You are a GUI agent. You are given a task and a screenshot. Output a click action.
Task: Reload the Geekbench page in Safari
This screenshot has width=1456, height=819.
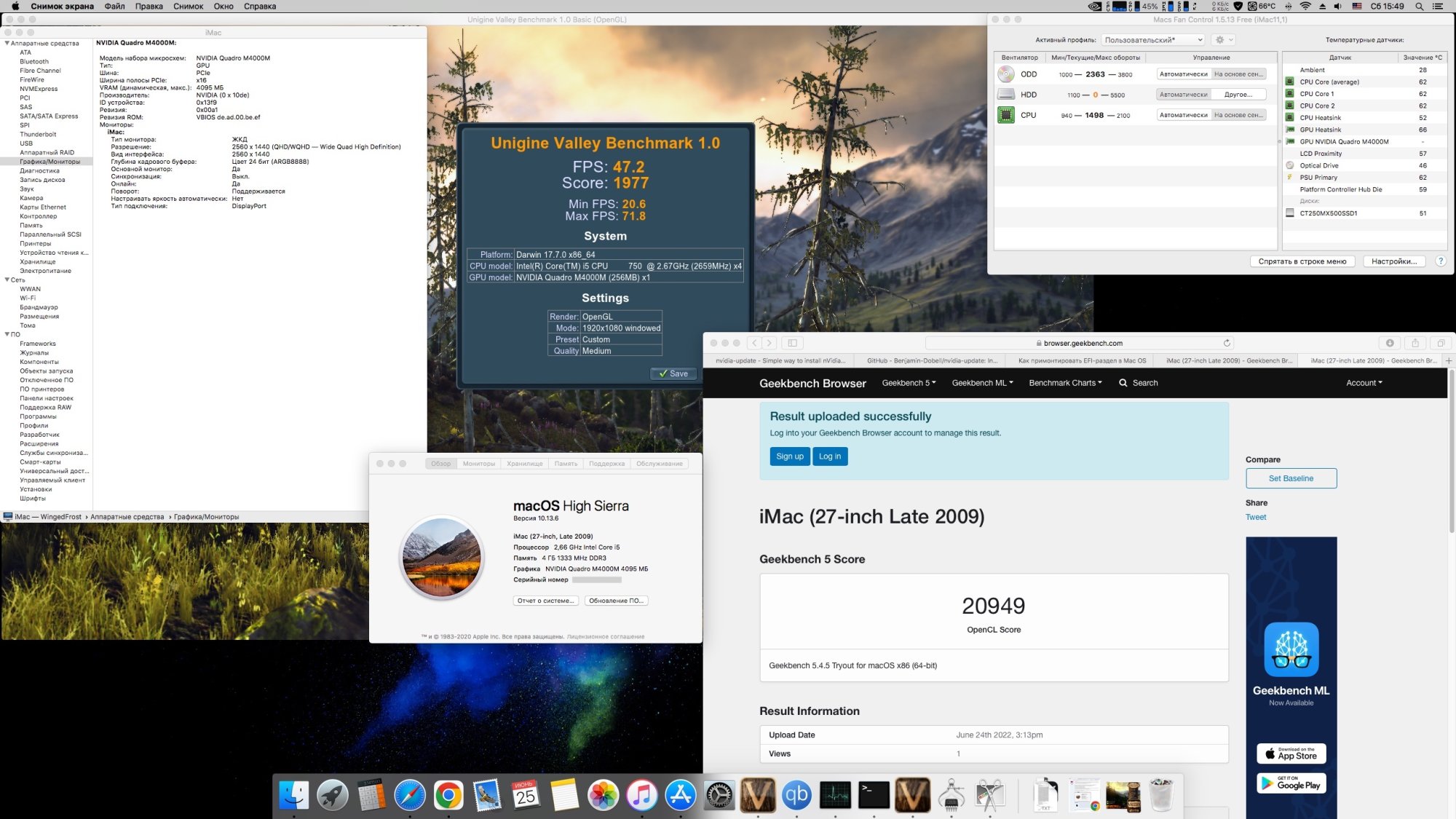1227,343
